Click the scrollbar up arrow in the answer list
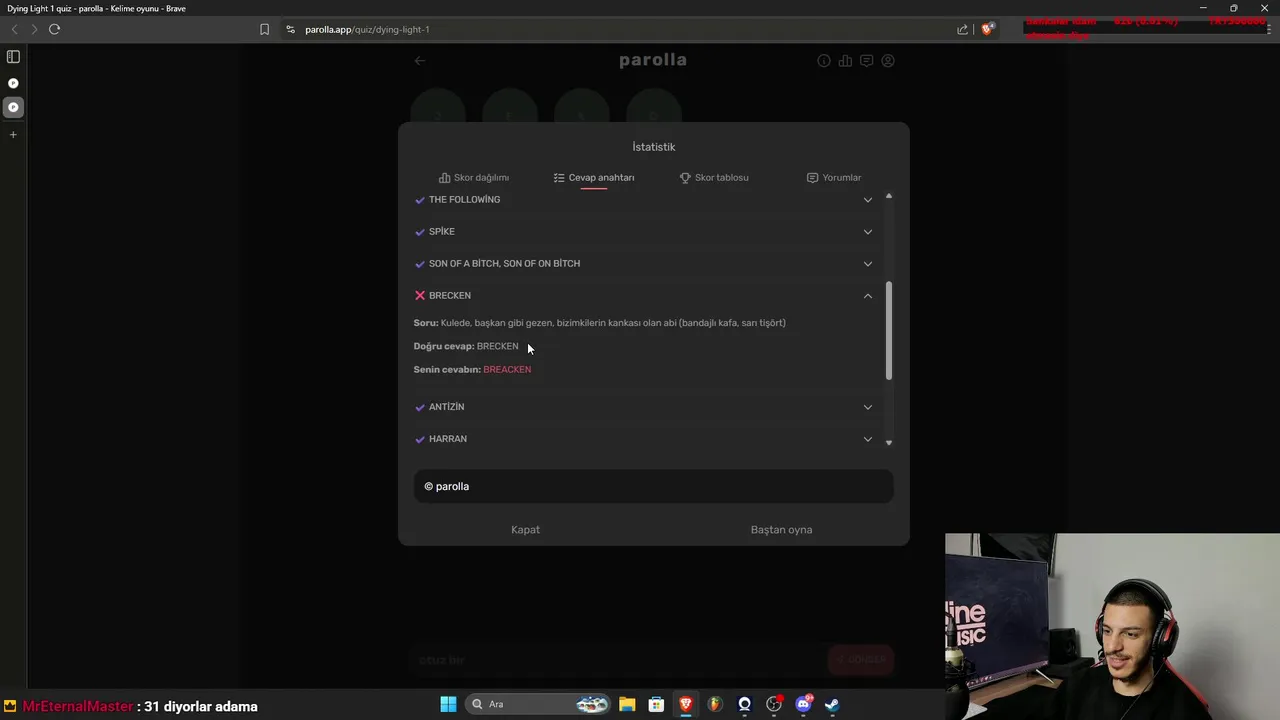Image resolution: width=1280 pixels, height=720 pixels. point(889,196)
